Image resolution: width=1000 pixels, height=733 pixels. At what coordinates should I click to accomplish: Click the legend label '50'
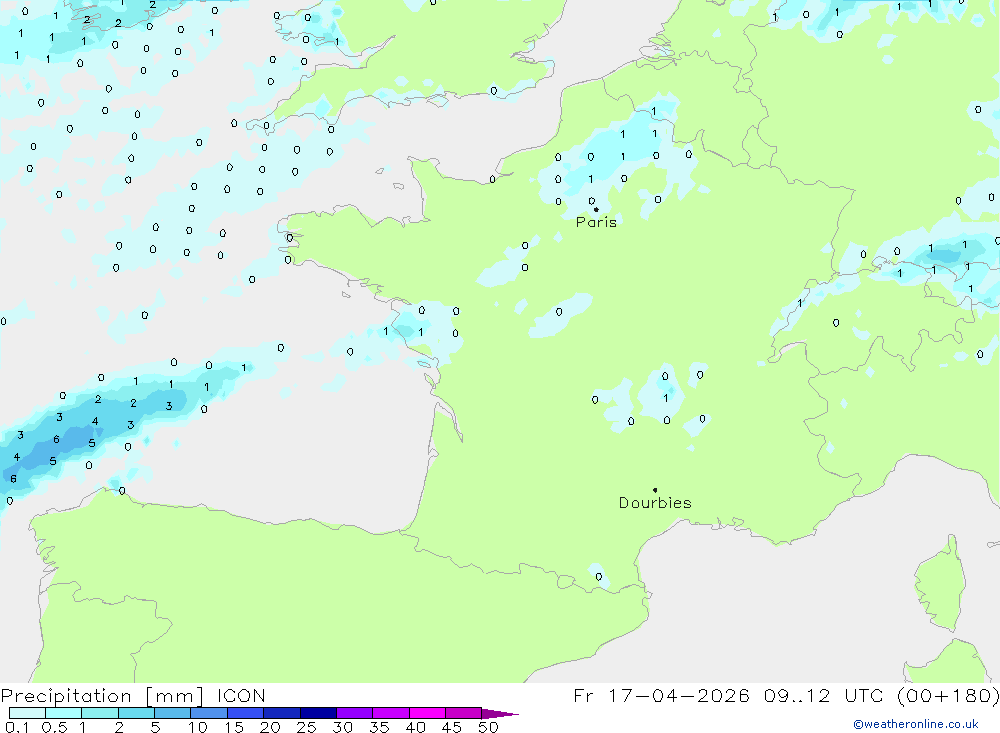[488, 727]
